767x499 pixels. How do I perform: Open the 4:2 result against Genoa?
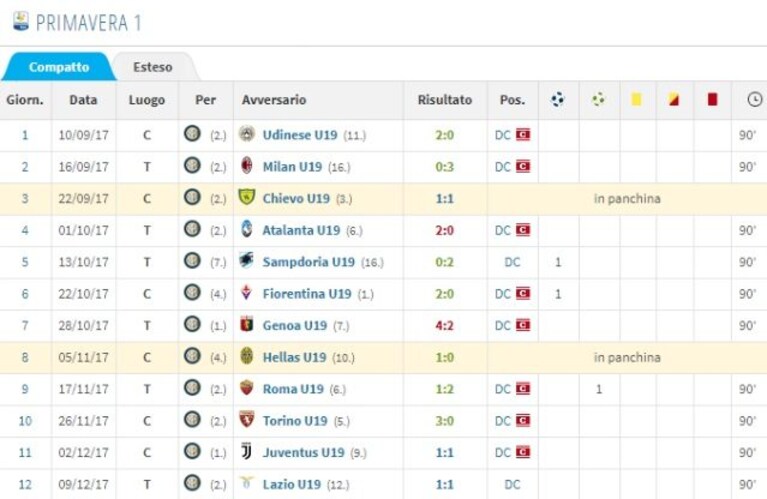(444, 326)
